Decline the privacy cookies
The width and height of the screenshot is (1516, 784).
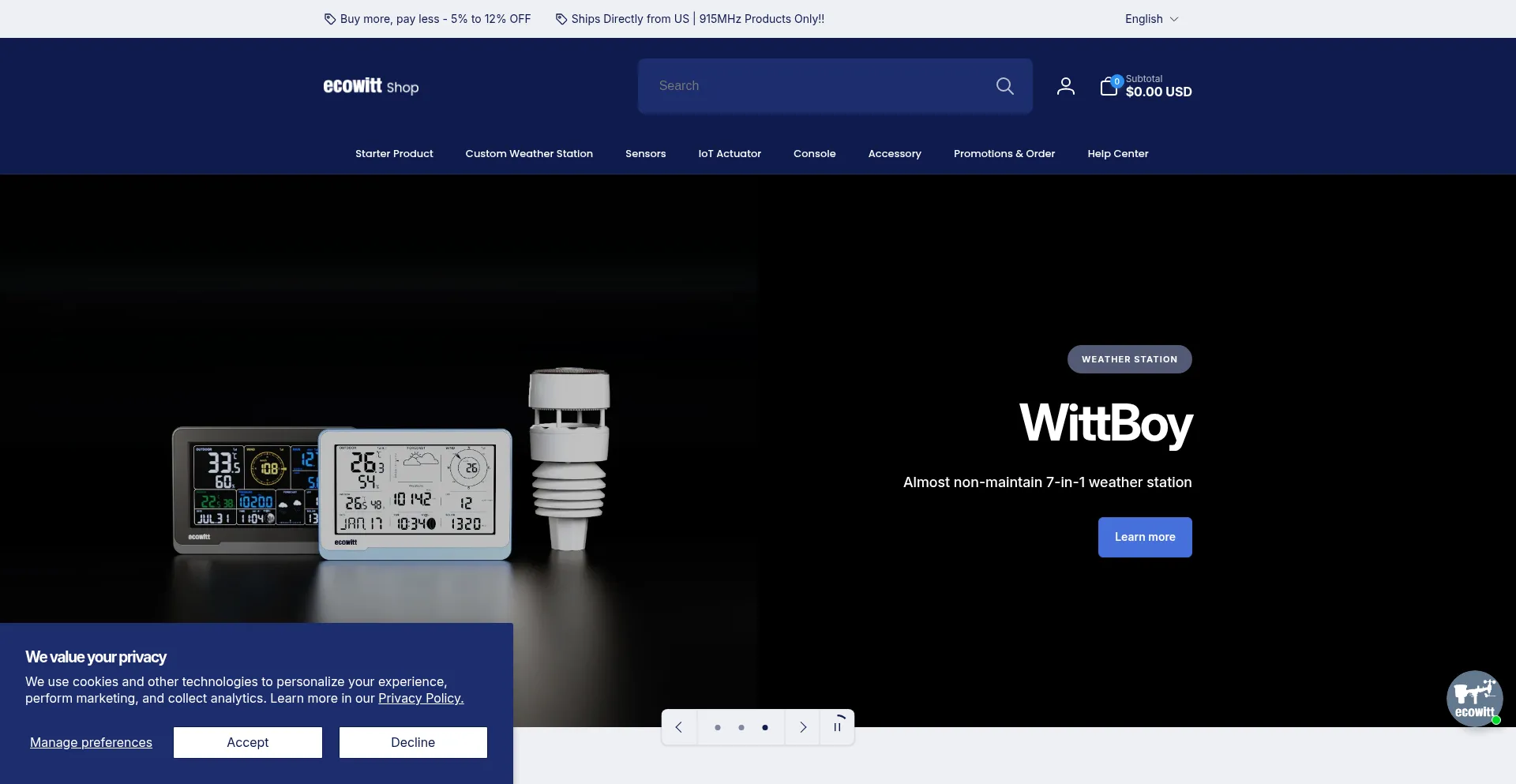click(413, 742)
